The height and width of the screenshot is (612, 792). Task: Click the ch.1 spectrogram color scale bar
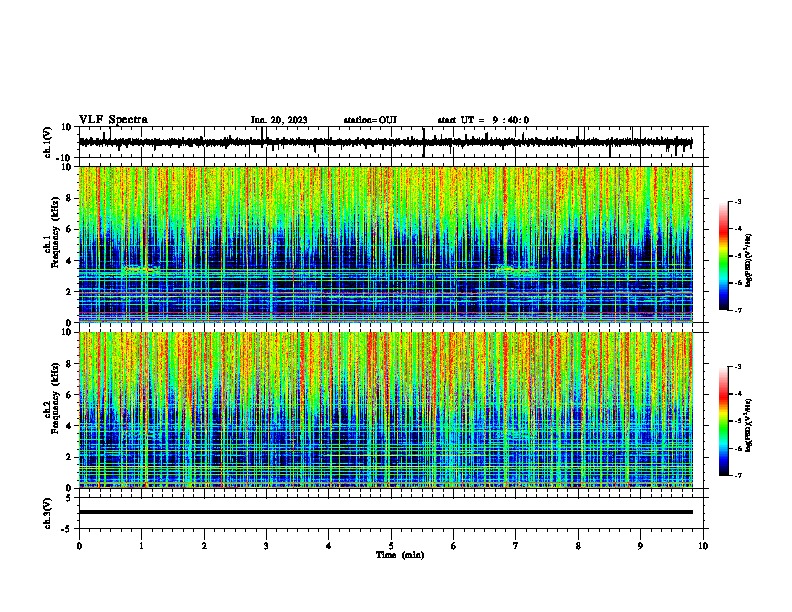coord(724,256)
